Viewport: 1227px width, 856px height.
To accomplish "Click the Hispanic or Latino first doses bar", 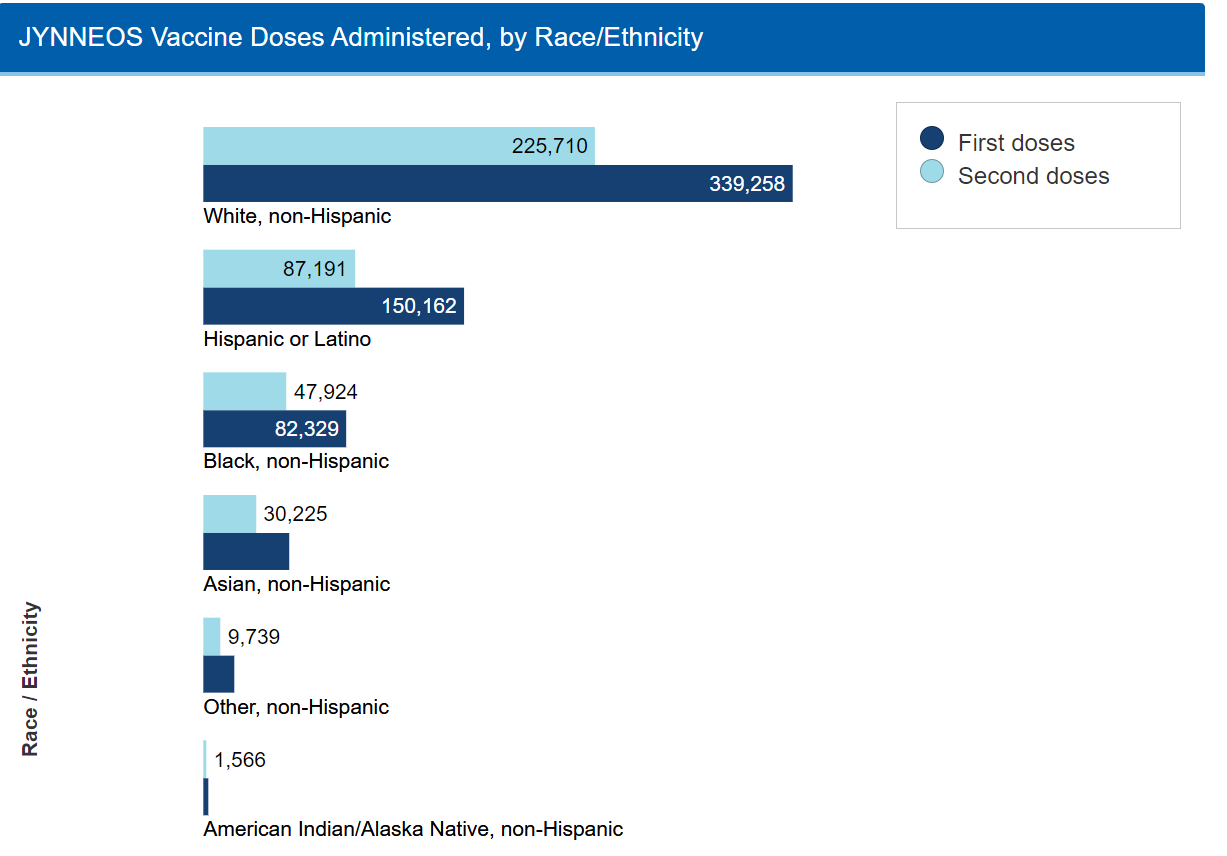I will click(333, 306).
